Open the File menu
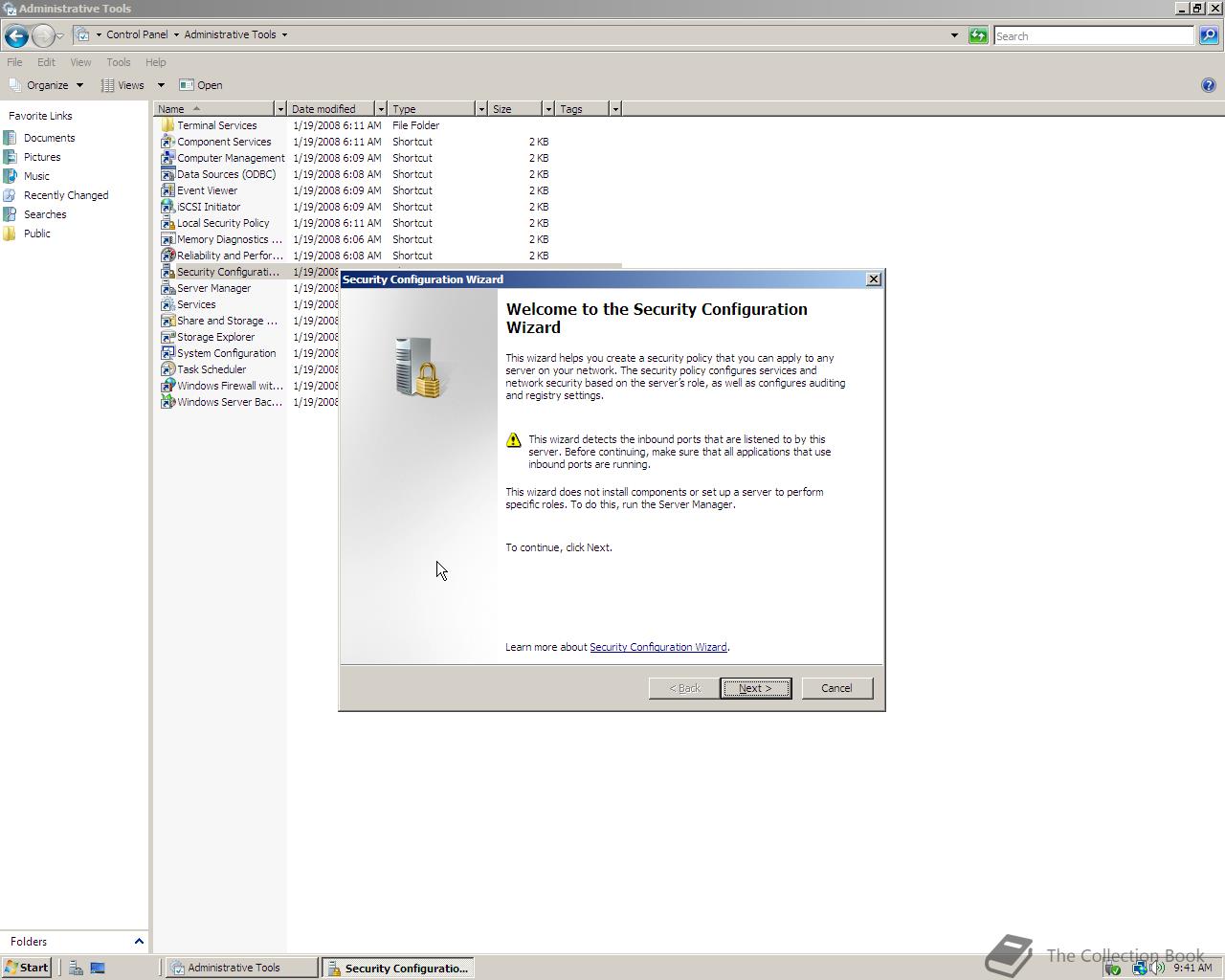Viewport: 1225px width, 980px height. 14,62
